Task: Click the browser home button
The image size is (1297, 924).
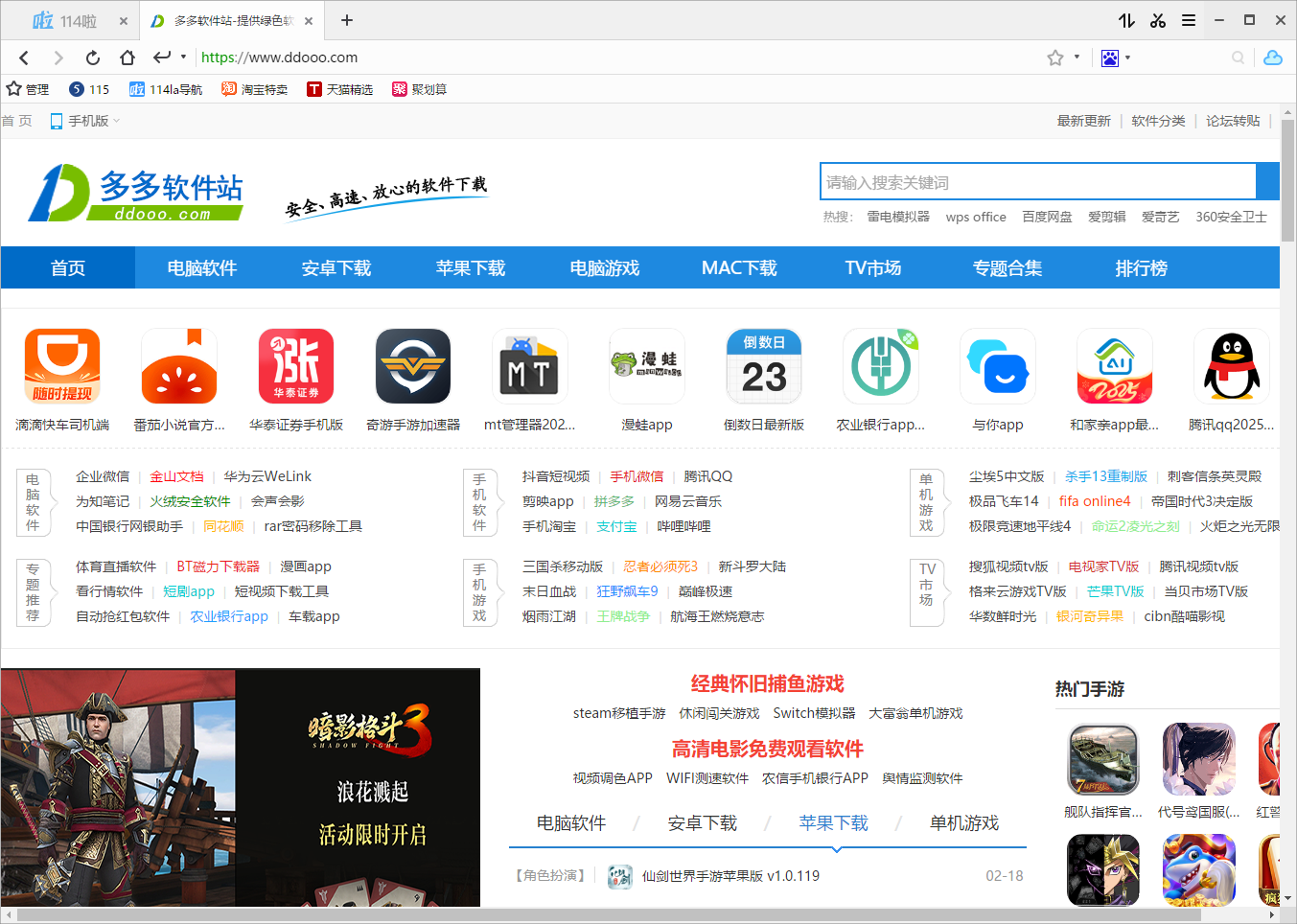Action: pos(127,58)
